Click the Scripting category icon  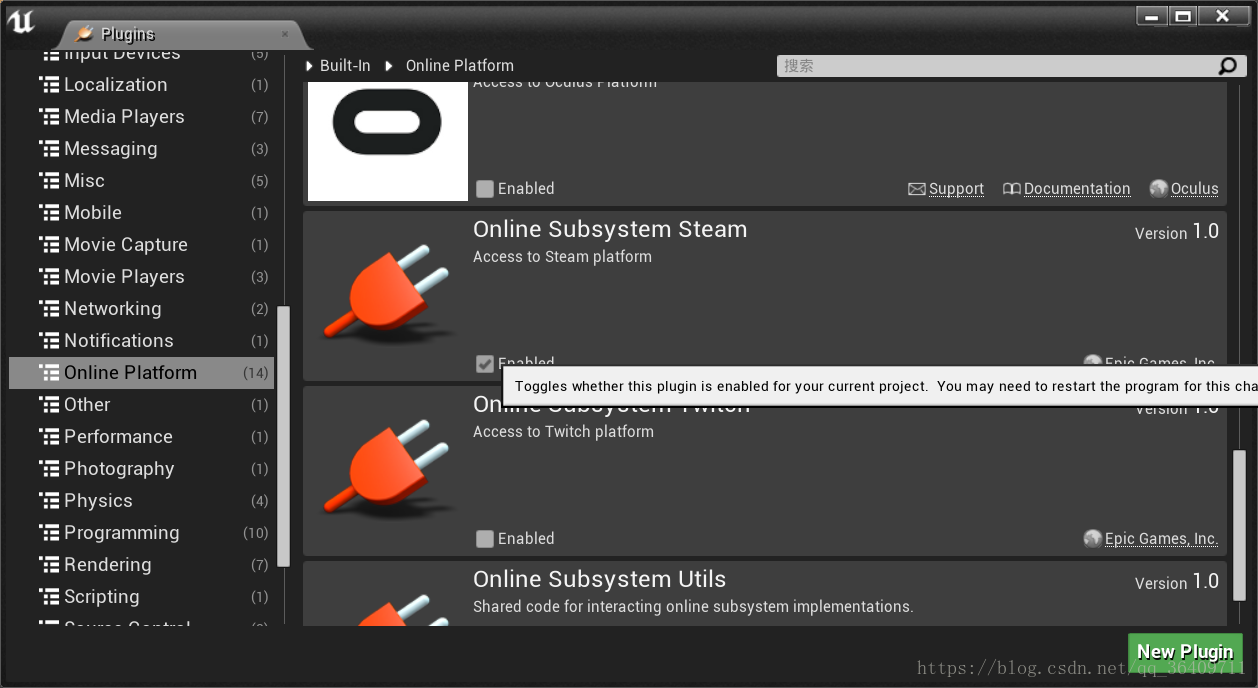pos(49,597)
